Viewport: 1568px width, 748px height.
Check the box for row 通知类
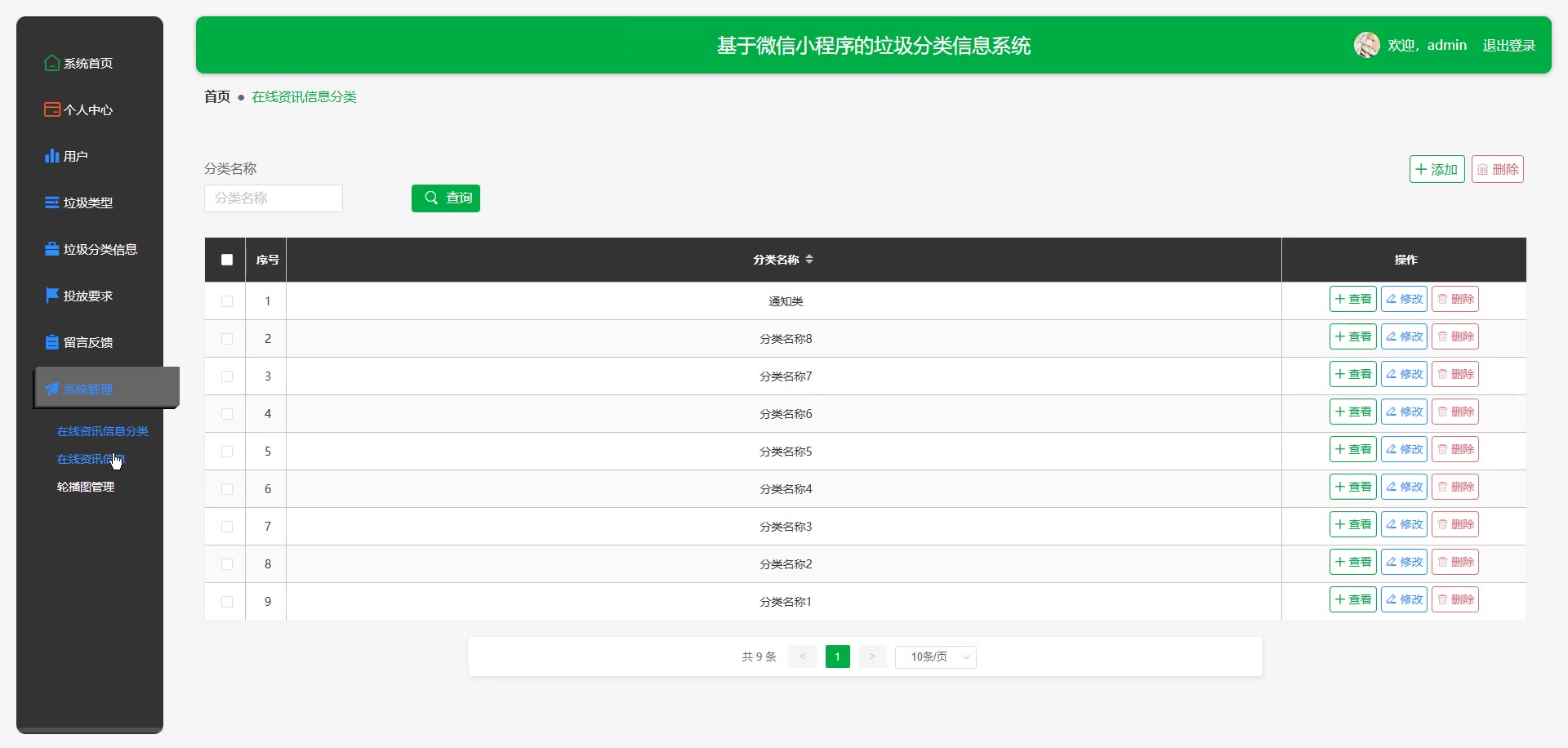pos(227,301)
